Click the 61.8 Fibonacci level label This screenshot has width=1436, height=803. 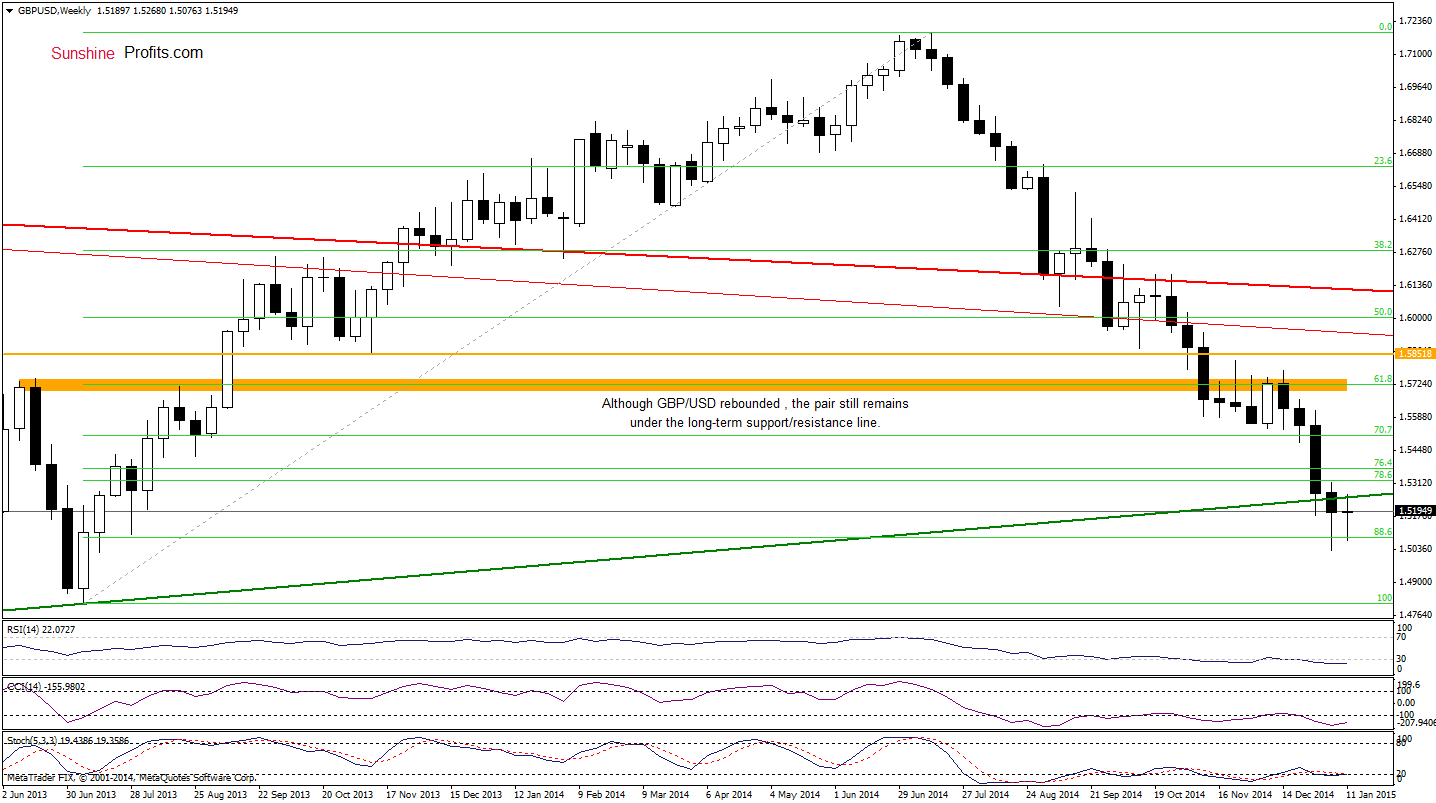click(x=1384, y=379)
